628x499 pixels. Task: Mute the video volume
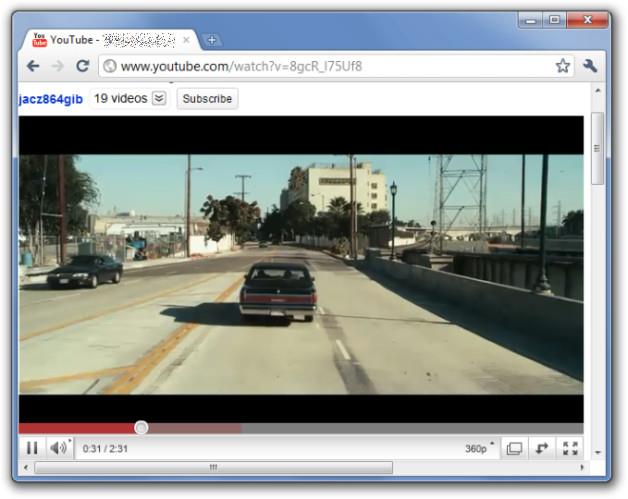(59, 448)
